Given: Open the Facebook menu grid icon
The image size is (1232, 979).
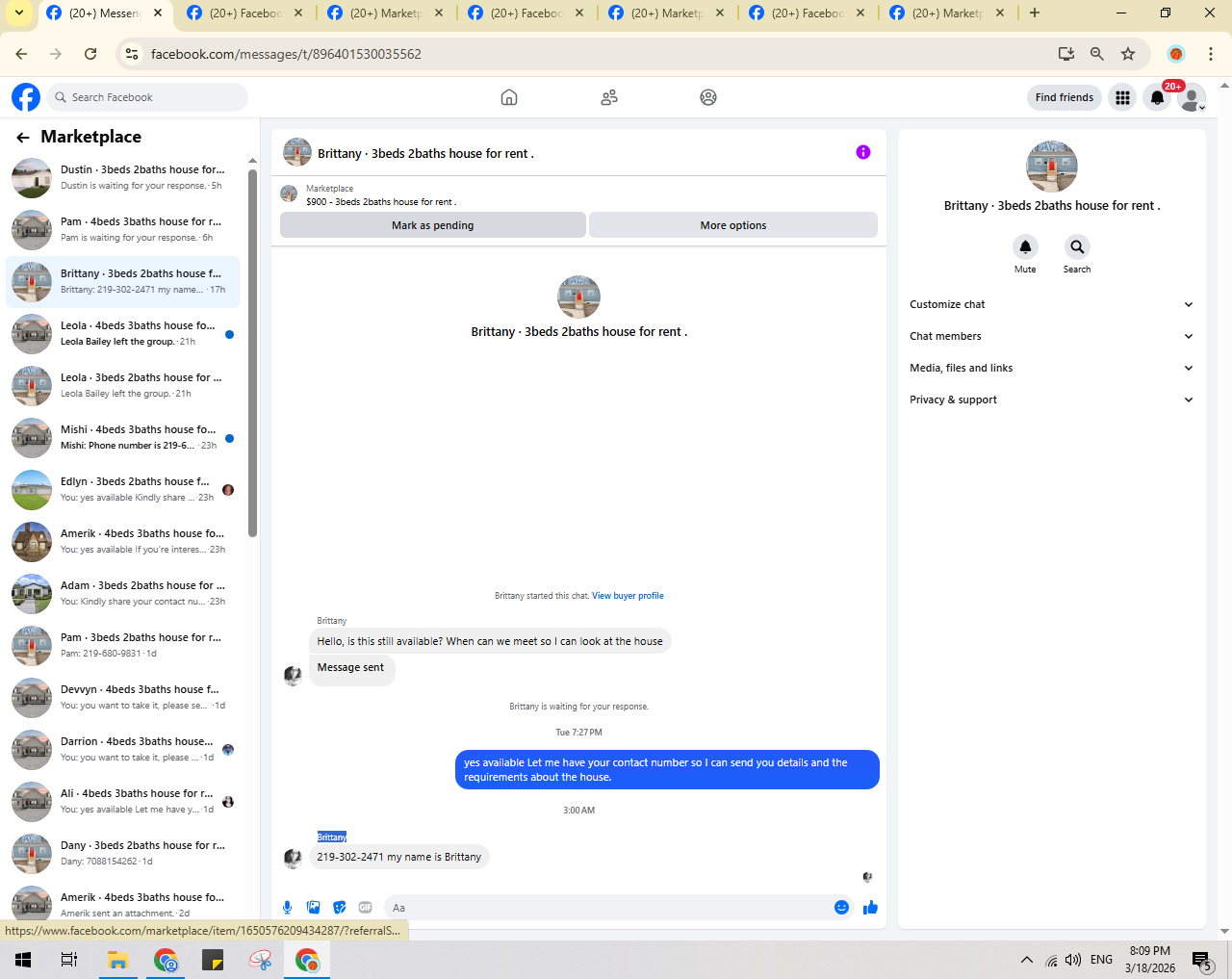Looking at the screenshot, I should coord(1122,97).
